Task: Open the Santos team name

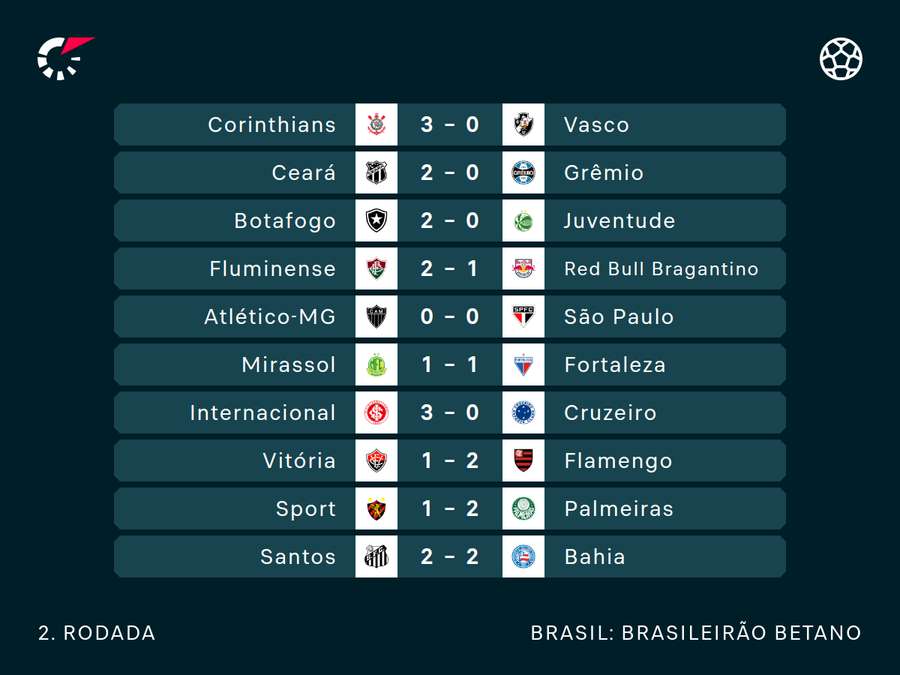Action: click(298, 557)
